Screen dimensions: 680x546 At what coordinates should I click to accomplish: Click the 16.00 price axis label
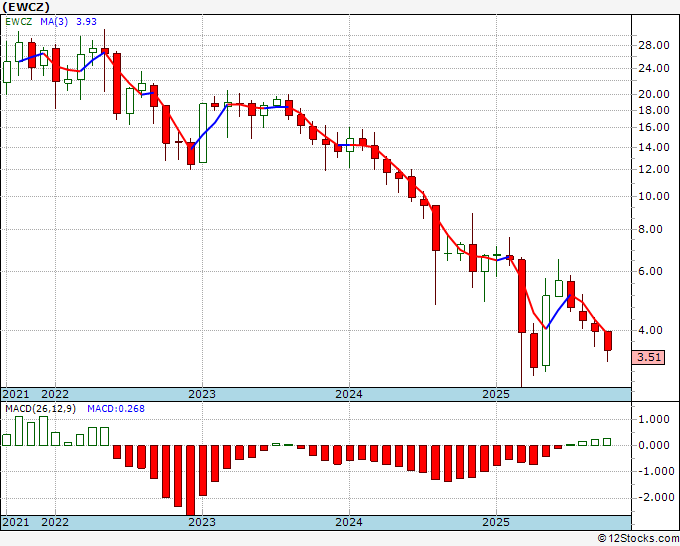(x=654, y=127)
